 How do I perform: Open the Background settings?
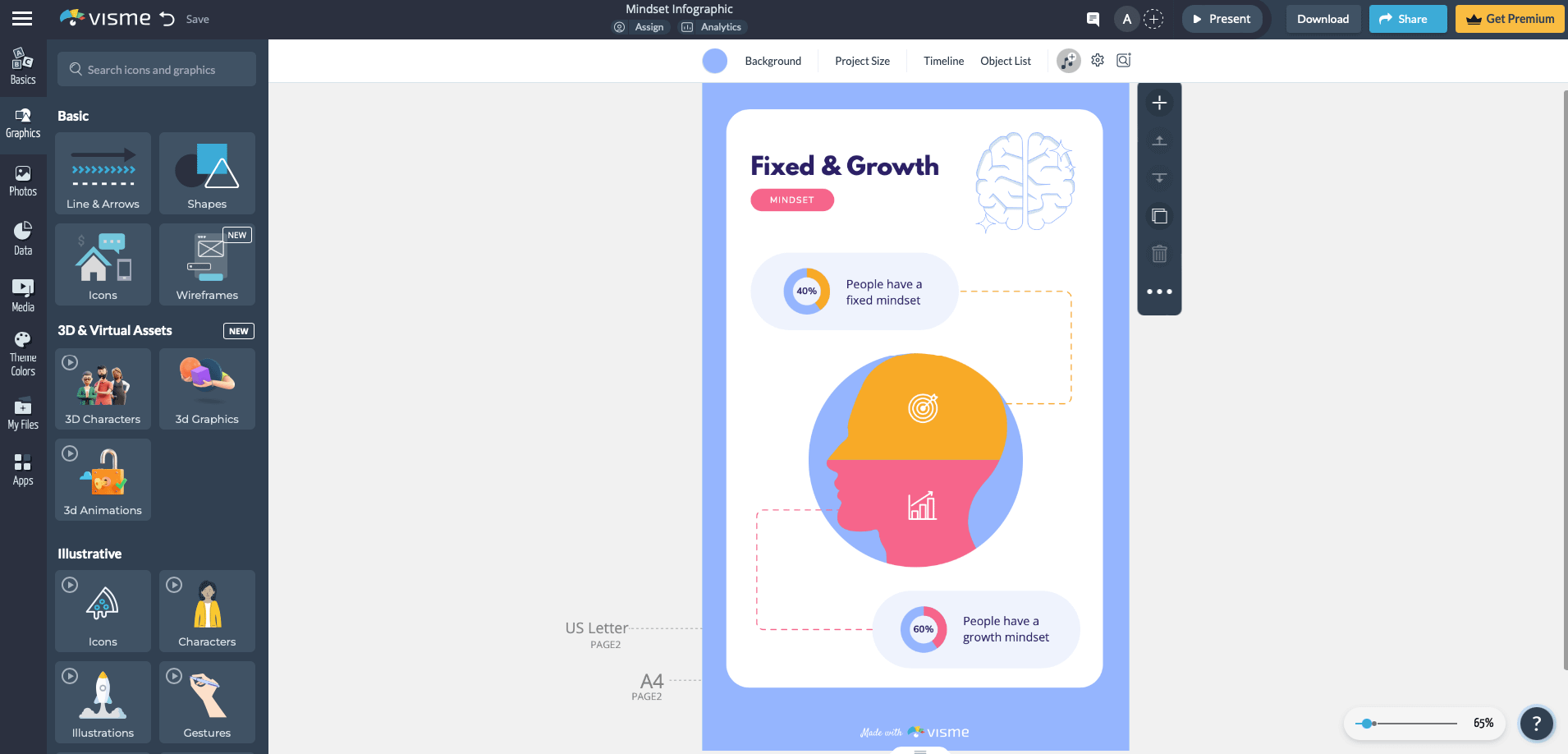[x=773, y=60]
